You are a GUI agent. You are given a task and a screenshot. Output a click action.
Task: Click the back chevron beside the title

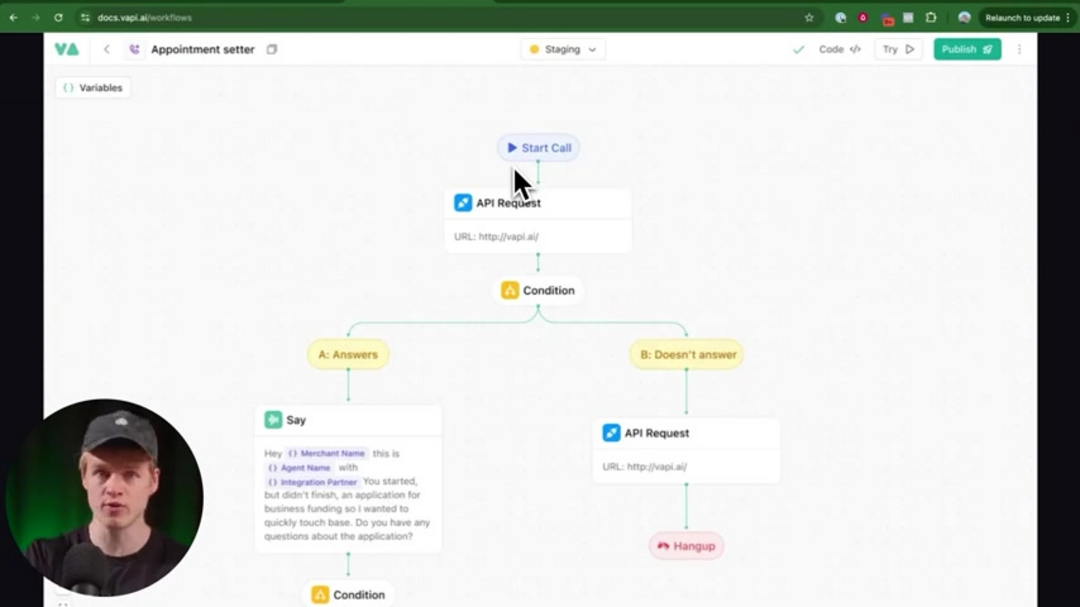106,48
